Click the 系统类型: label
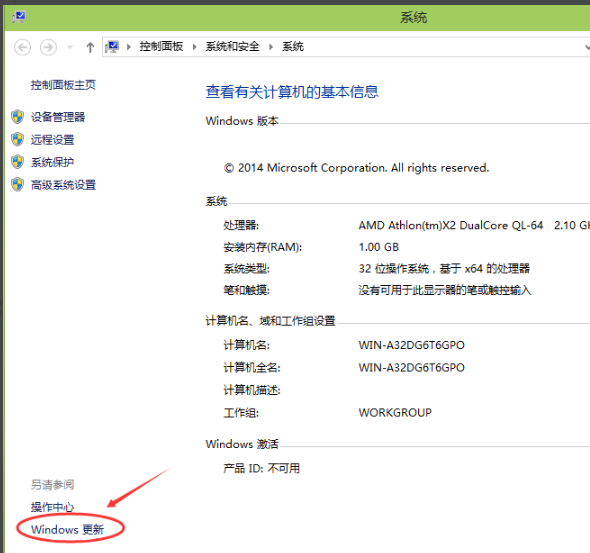This screenshot has height=553, width=590. [x=246, y=269]
